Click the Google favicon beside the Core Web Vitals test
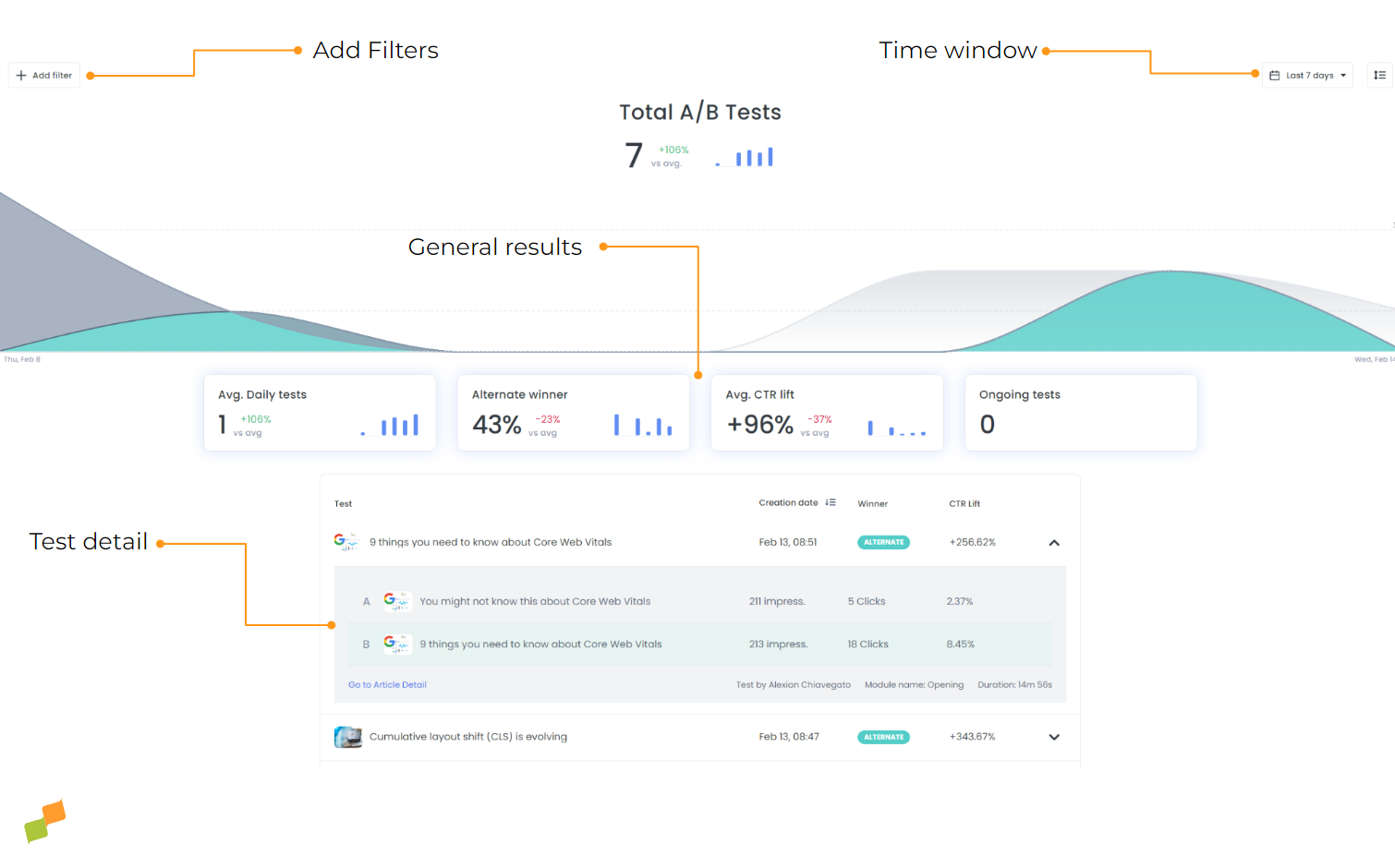 click(x=345, y=542)
